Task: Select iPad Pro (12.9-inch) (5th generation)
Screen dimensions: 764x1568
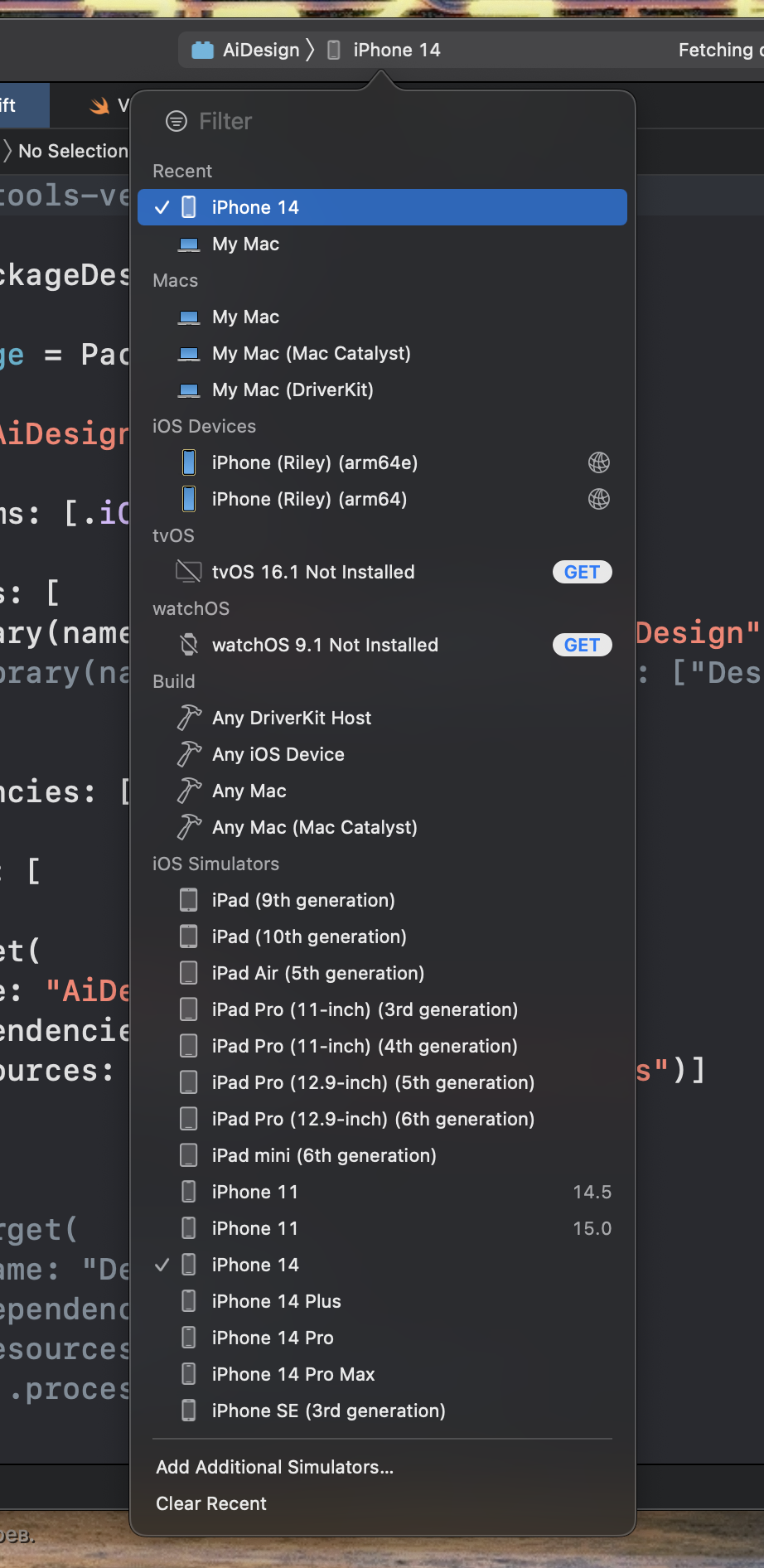Action: point(382,1082)
